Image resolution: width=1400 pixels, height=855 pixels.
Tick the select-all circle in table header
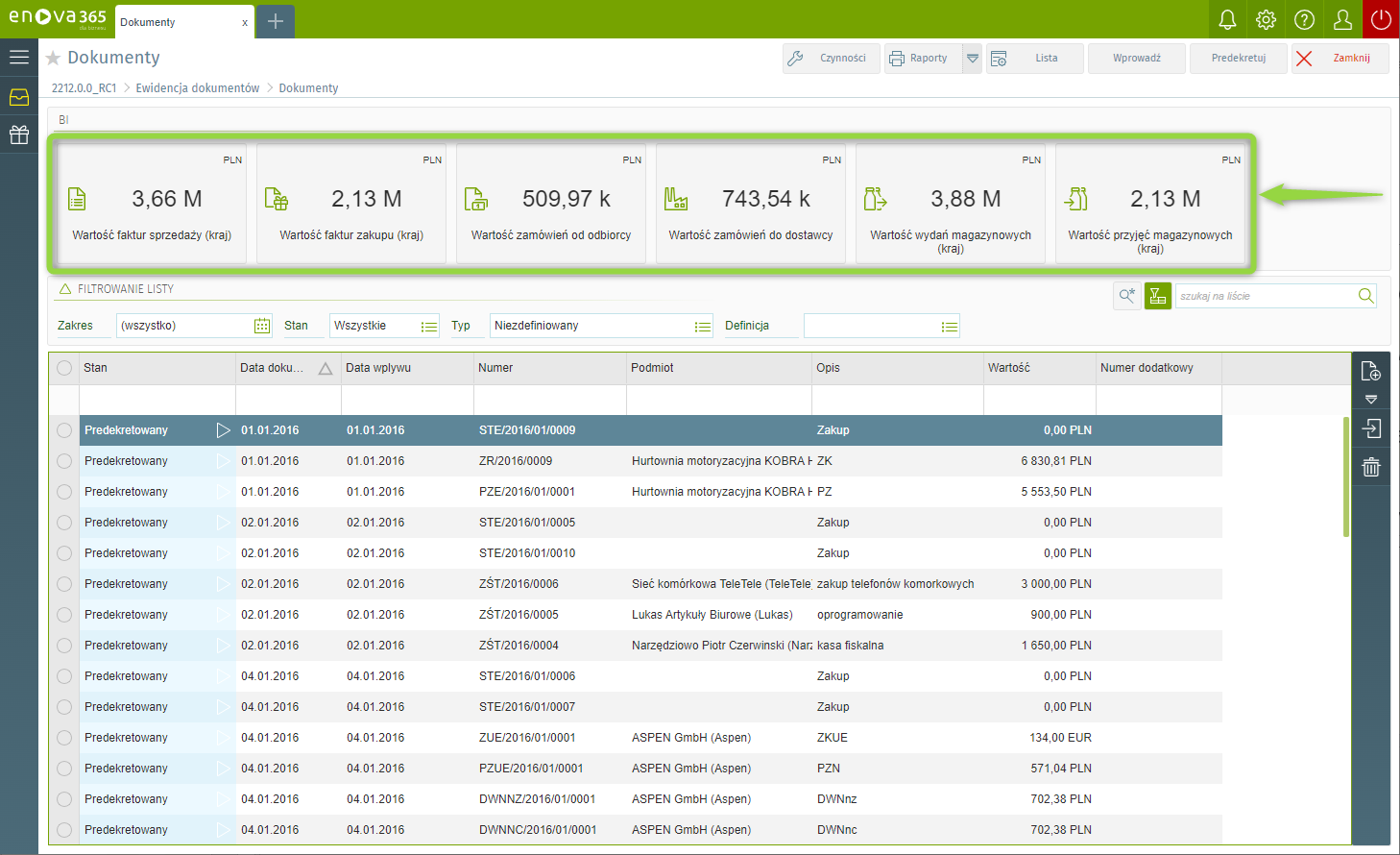[x=64, y=368]
